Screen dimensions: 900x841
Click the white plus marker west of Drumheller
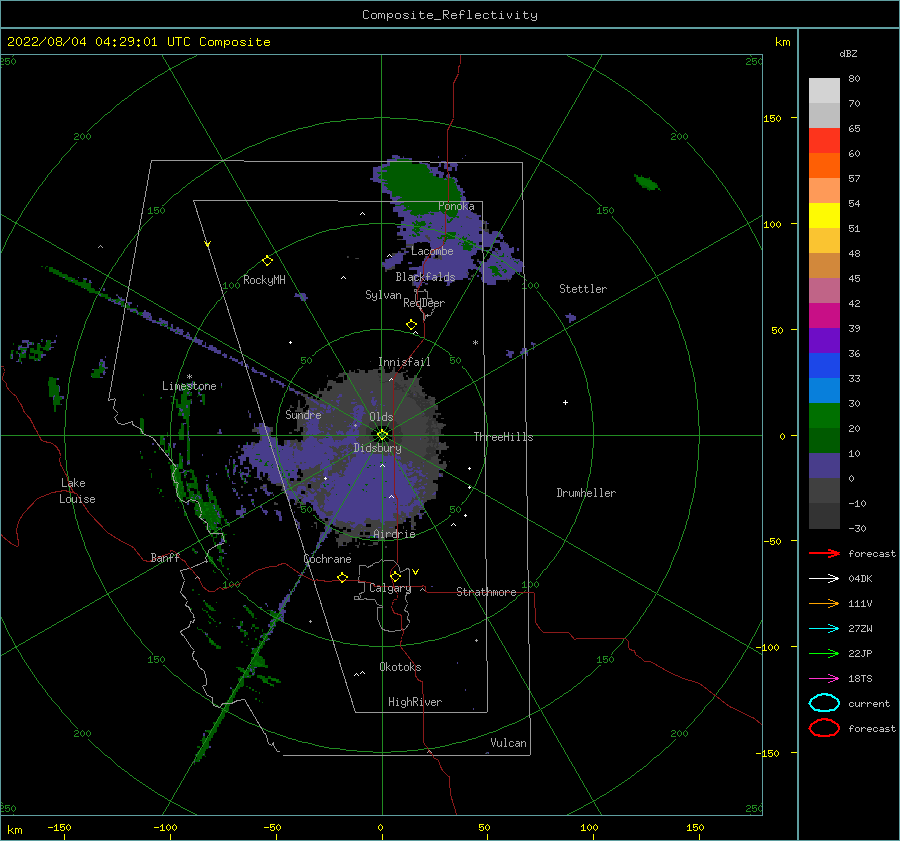point(565,402)
